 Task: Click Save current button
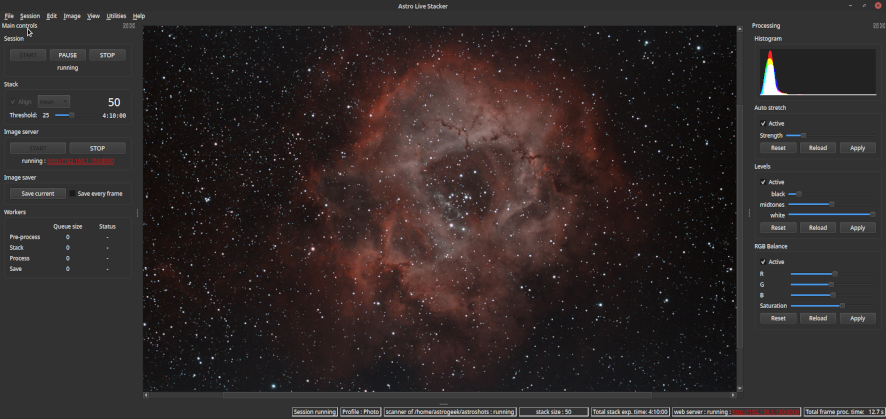[x=38, y=194]
